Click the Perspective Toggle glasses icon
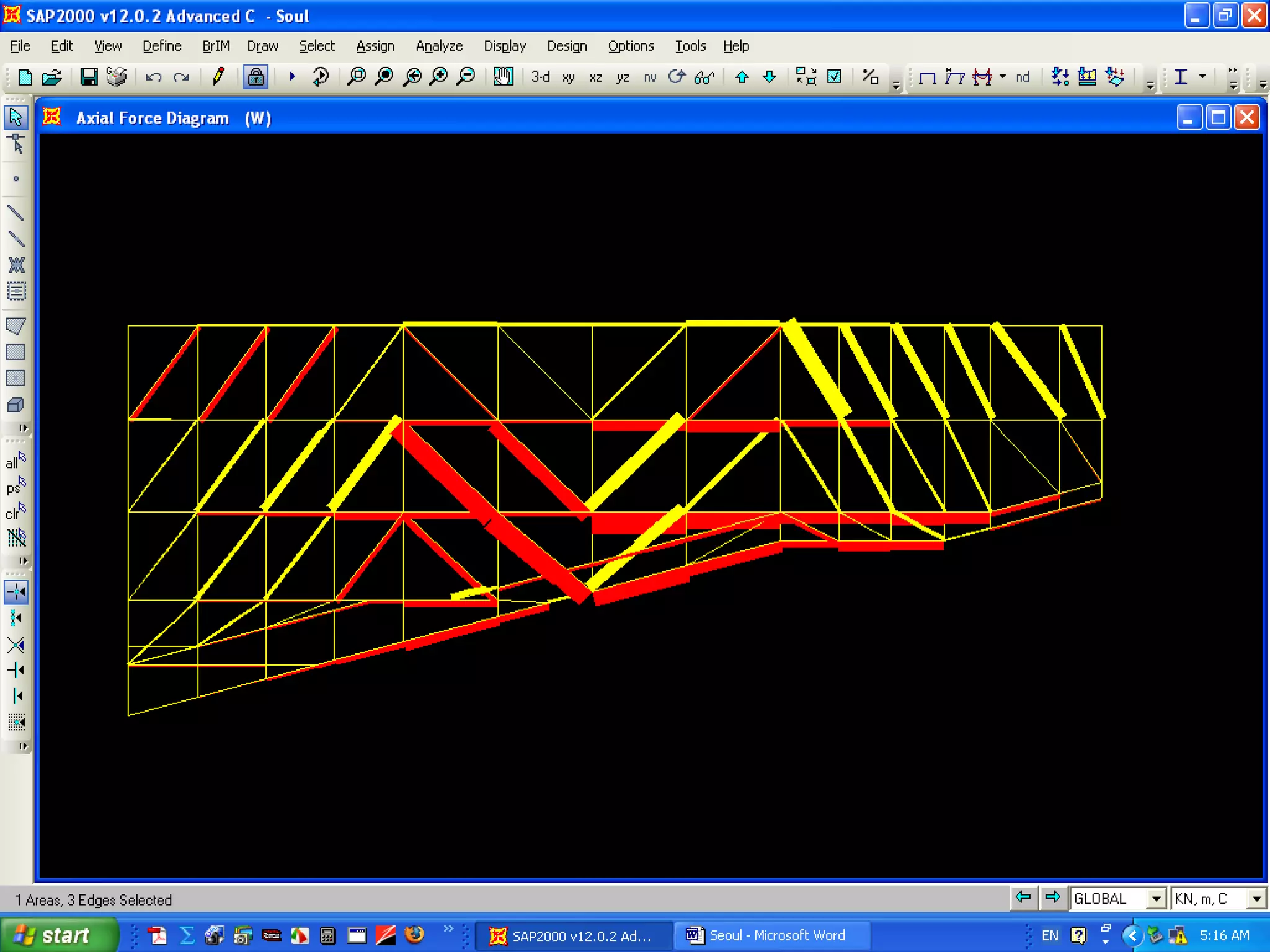Viewport: 1270px width, 952px height. tap(704, 77)
